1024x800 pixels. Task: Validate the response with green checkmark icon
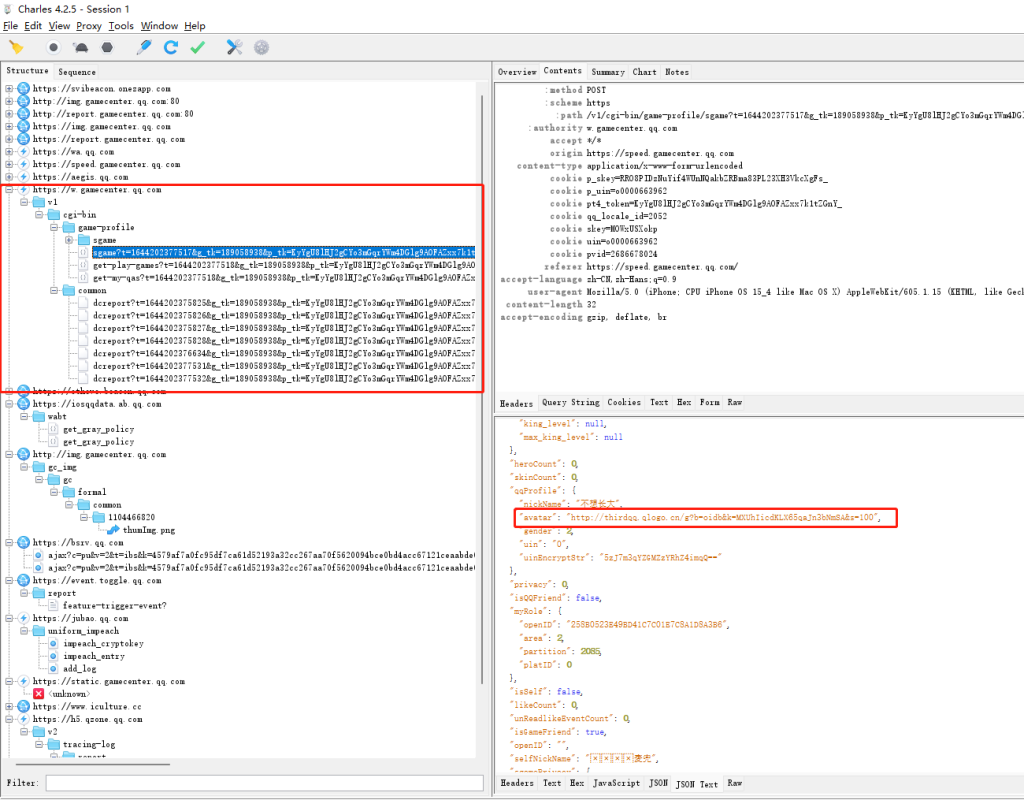point(198,47)
